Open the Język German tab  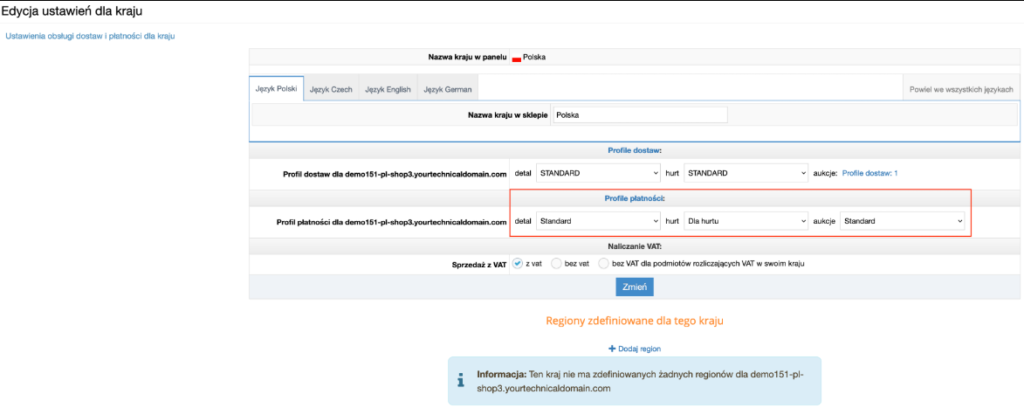coord(447,89)
